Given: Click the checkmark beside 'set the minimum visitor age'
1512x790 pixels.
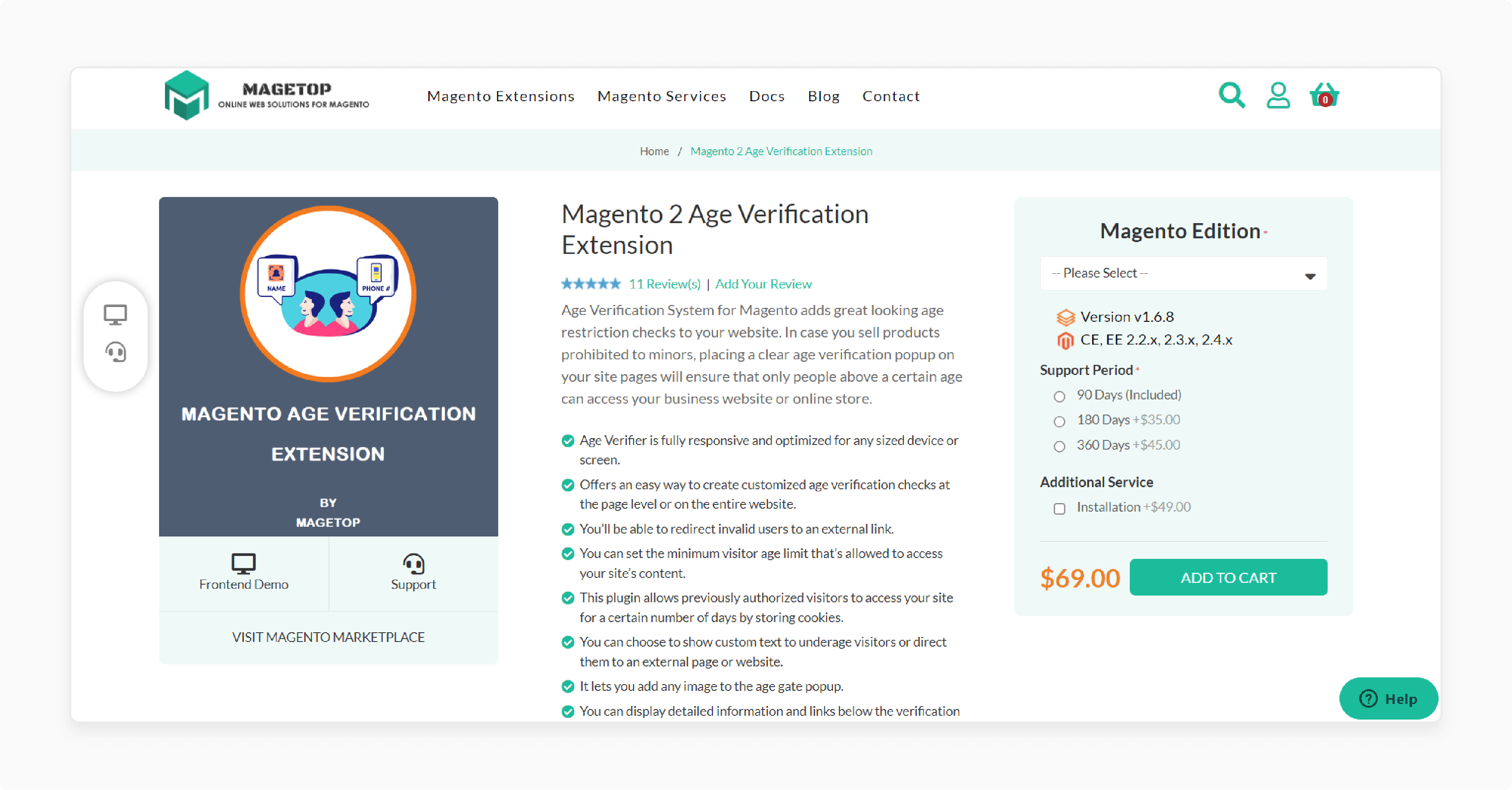Looking at the screenshot, I should (567, 554).
